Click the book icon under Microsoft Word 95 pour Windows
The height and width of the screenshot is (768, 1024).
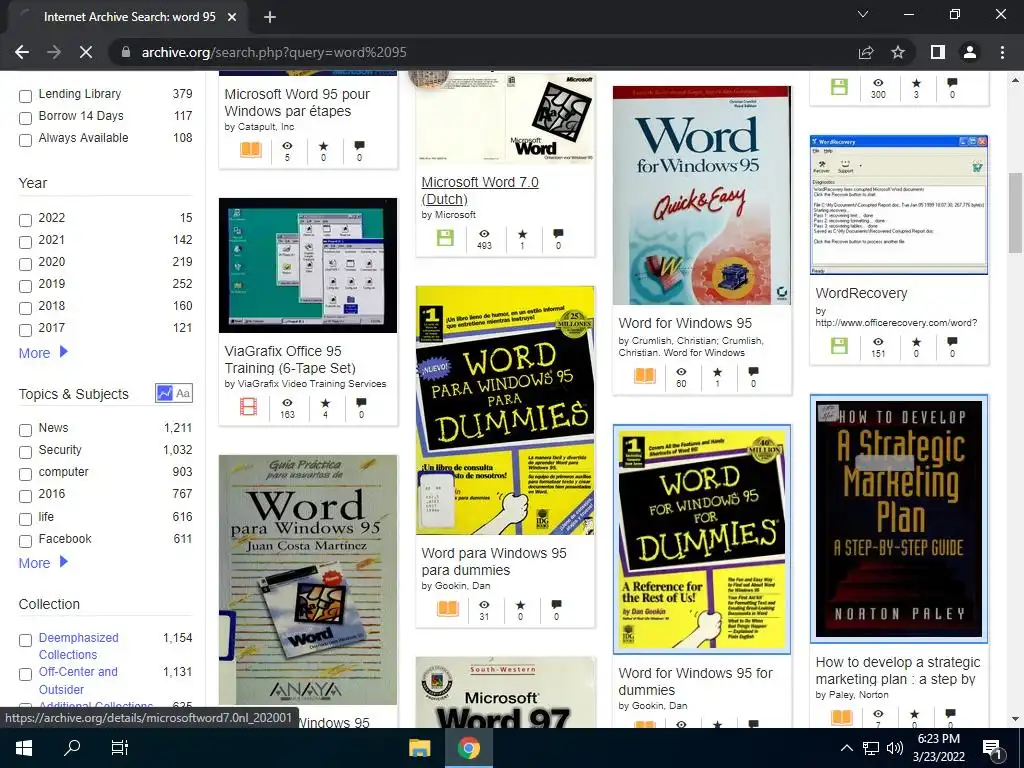251,150
